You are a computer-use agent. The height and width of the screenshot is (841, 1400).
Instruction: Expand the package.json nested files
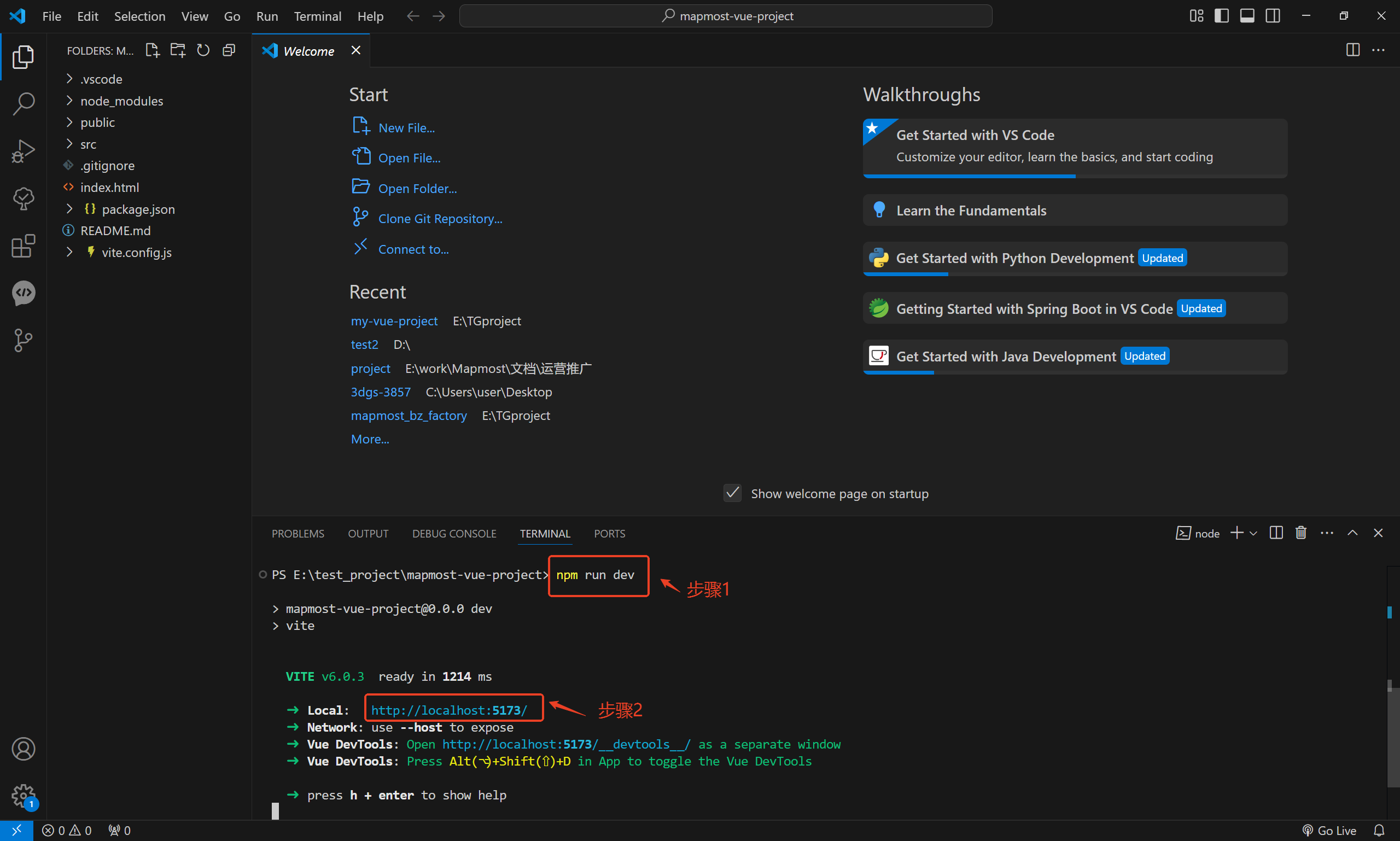point(69,209)
